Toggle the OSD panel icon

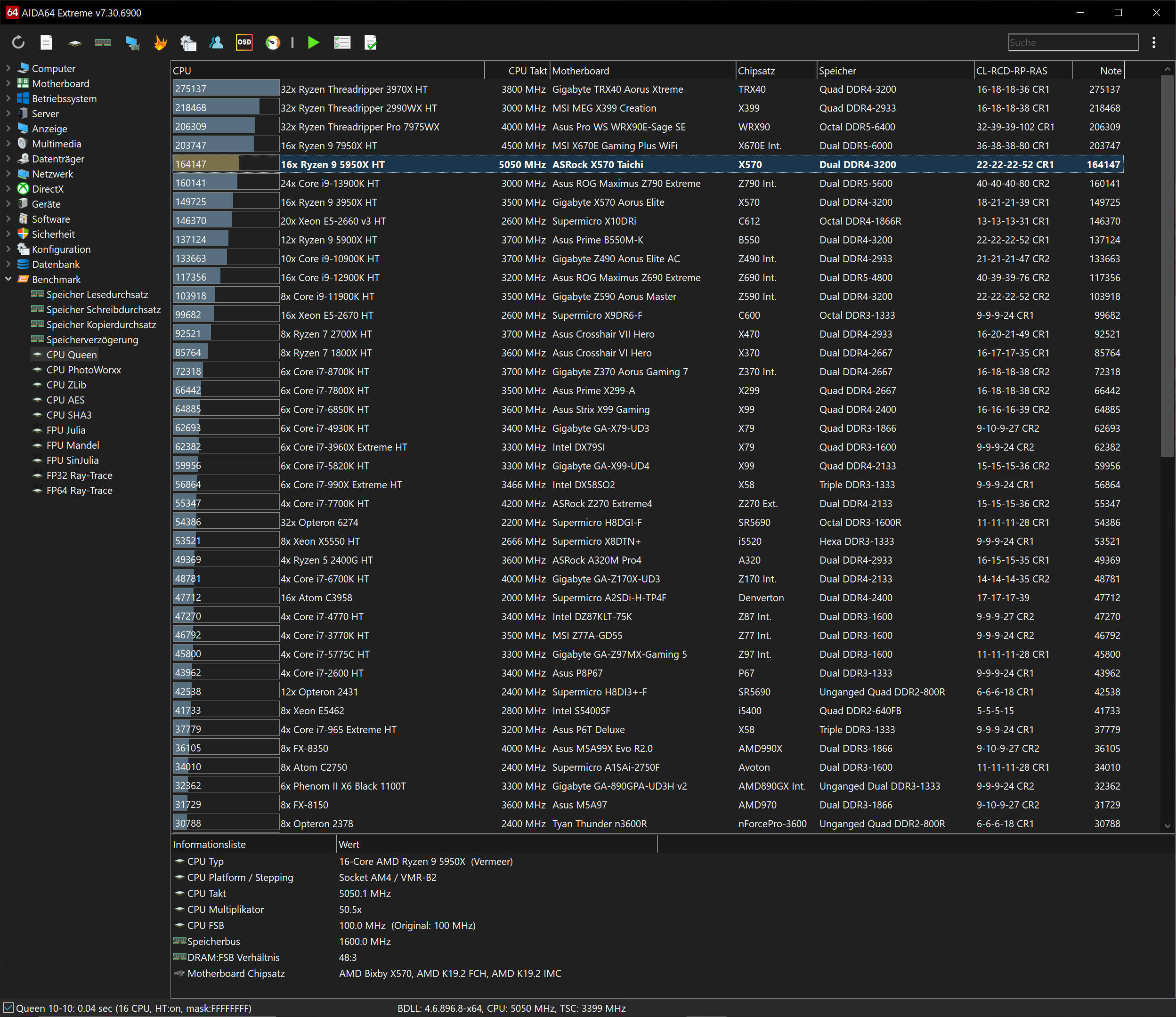click(244, 42)
